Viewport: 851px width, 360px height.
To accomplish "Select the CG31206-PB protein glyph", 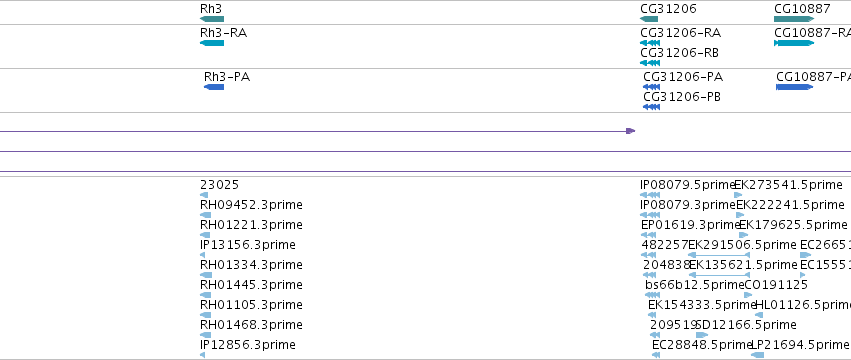I will click(x=651, y=107).
